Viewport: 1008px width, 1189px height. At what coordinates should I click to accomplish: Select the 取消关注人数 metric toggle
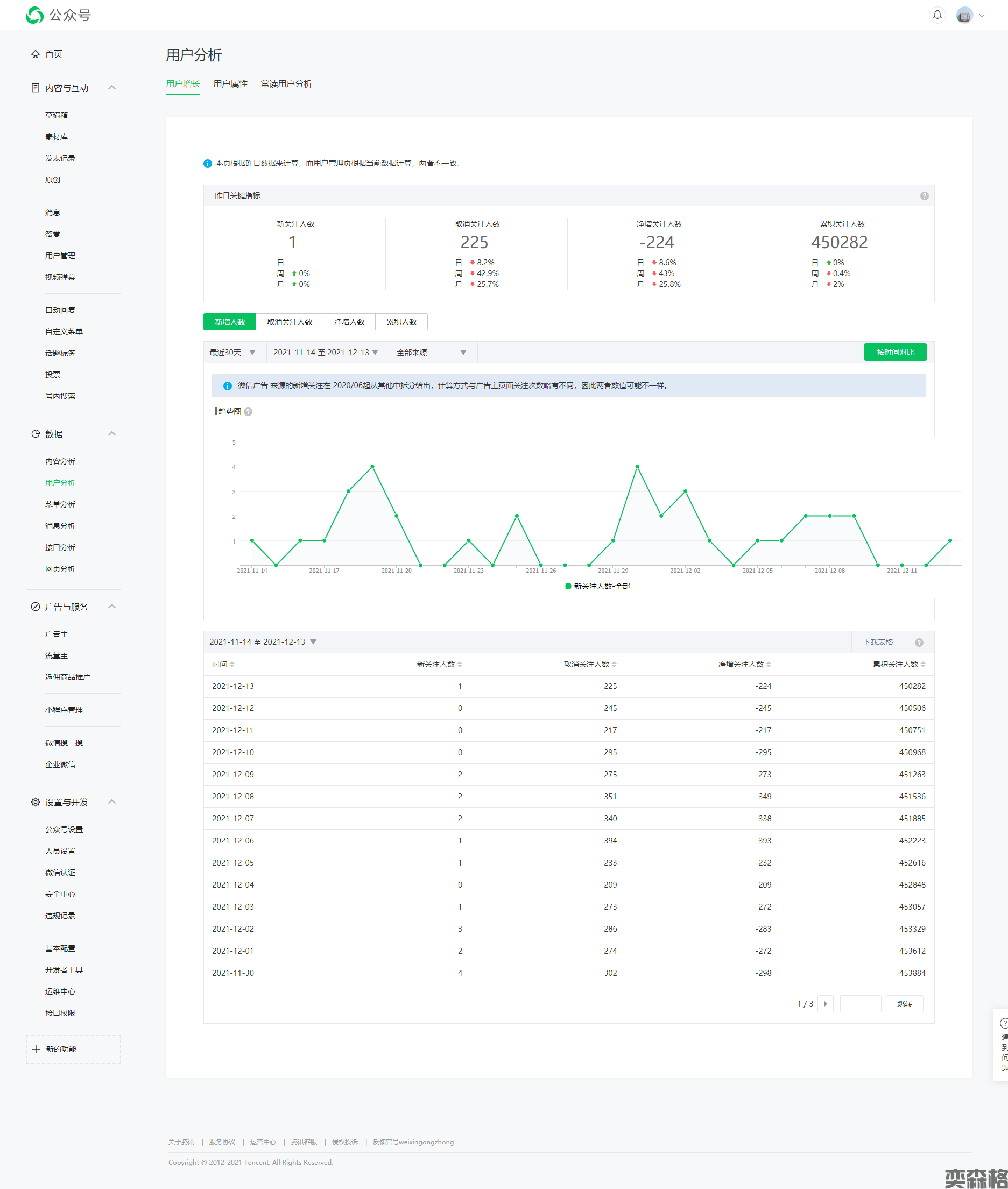(x=289, y=322)
